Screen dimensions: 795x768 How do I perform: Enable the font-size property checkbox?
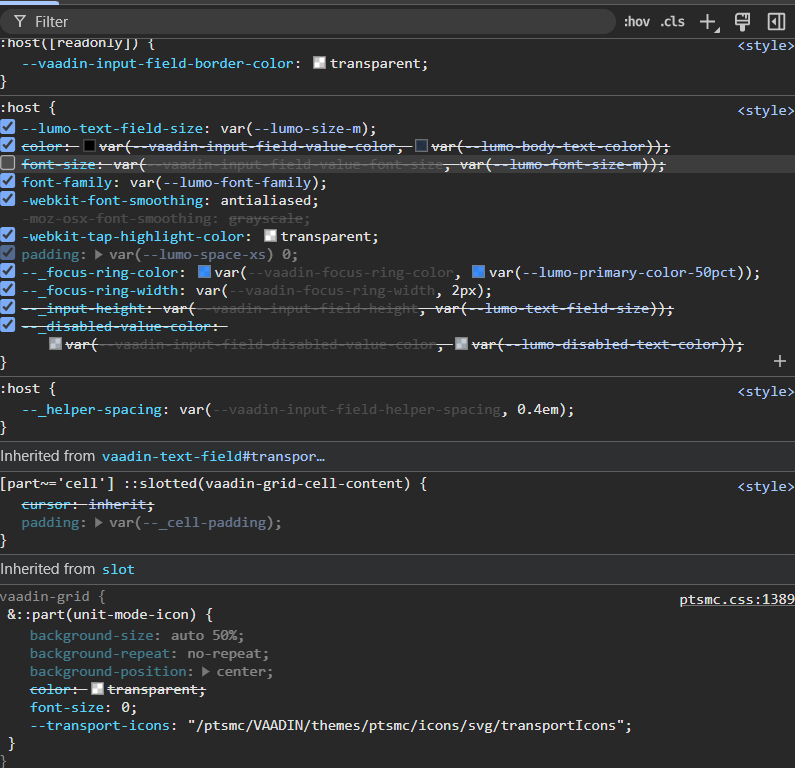[x=8, y=164]
